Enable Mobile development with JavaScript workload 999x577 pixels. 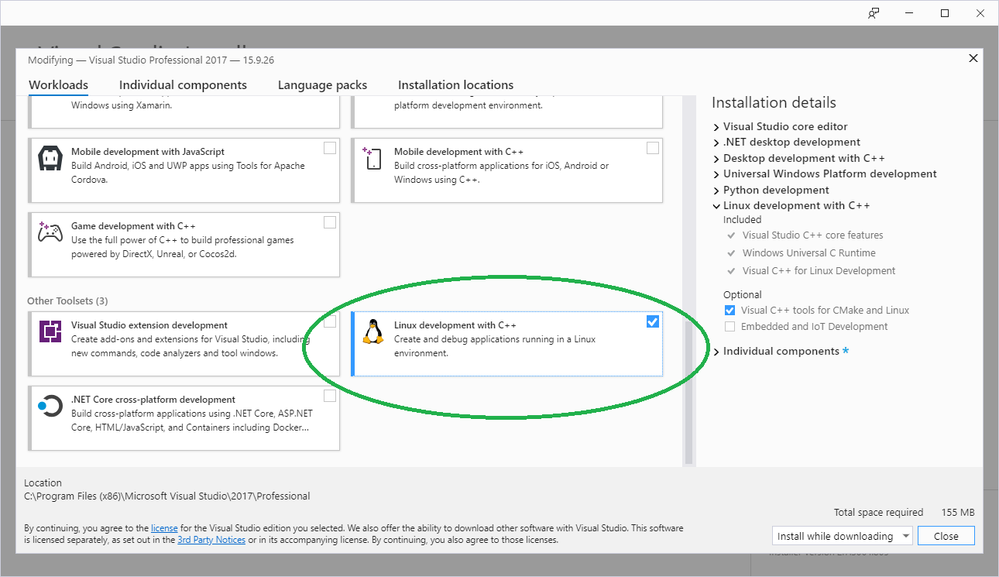pos(329,148)
